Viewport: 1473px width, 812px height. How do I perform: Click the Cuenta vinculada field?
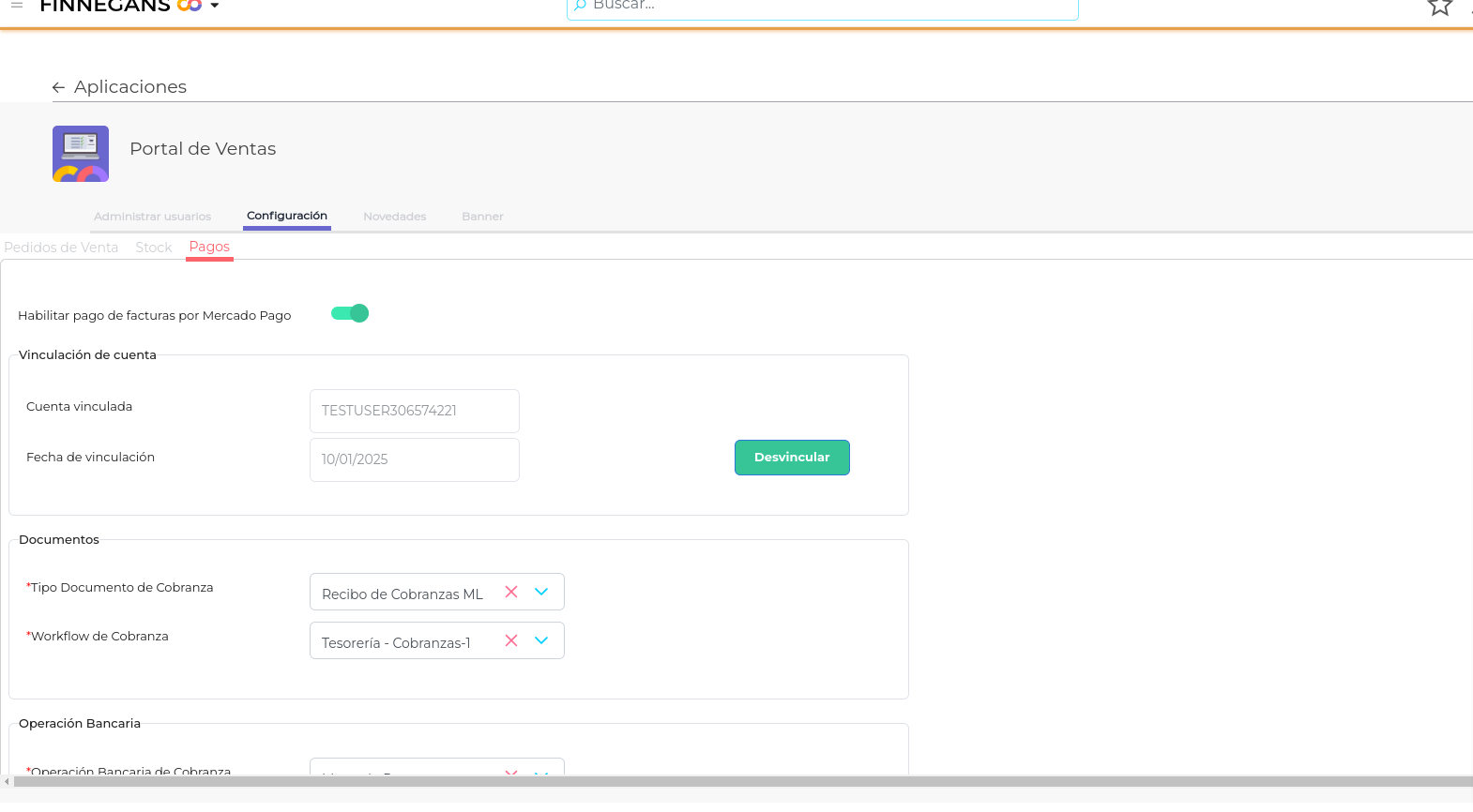415,411
